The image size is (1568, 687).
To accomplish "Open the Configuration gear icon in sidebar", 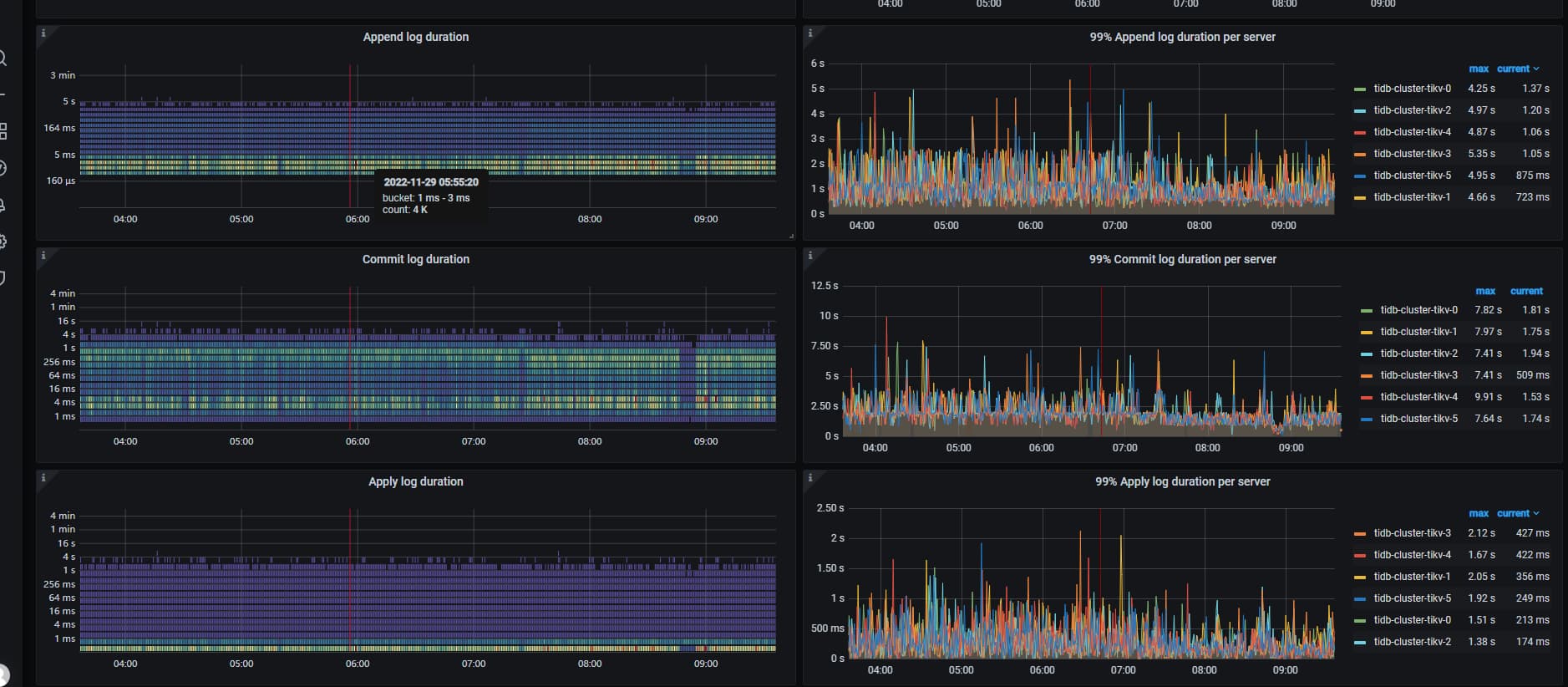I will pyautogui.click(x=3, y=242).
